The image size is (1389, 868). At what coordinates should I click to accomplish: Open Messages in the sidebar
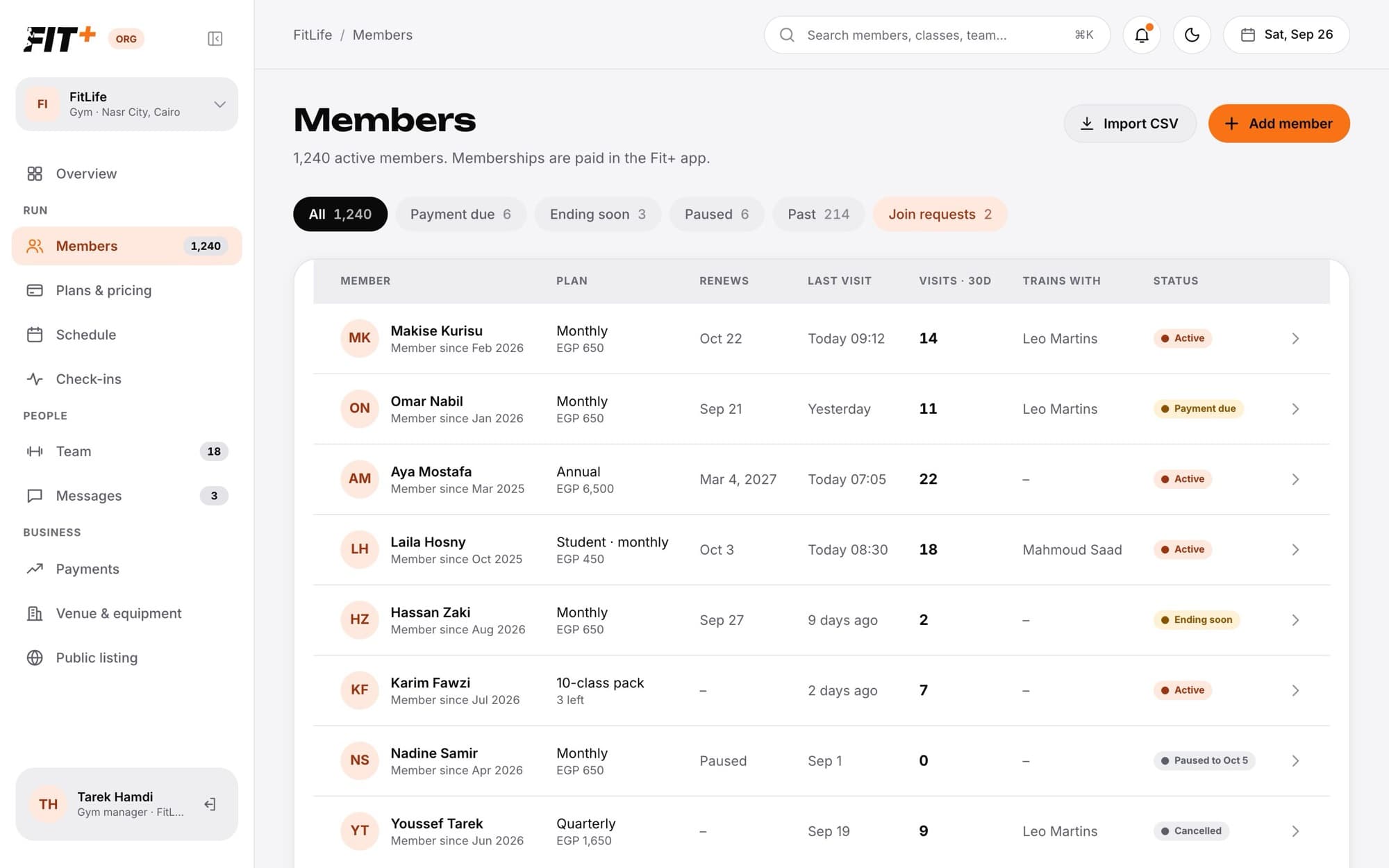[126, 496]
